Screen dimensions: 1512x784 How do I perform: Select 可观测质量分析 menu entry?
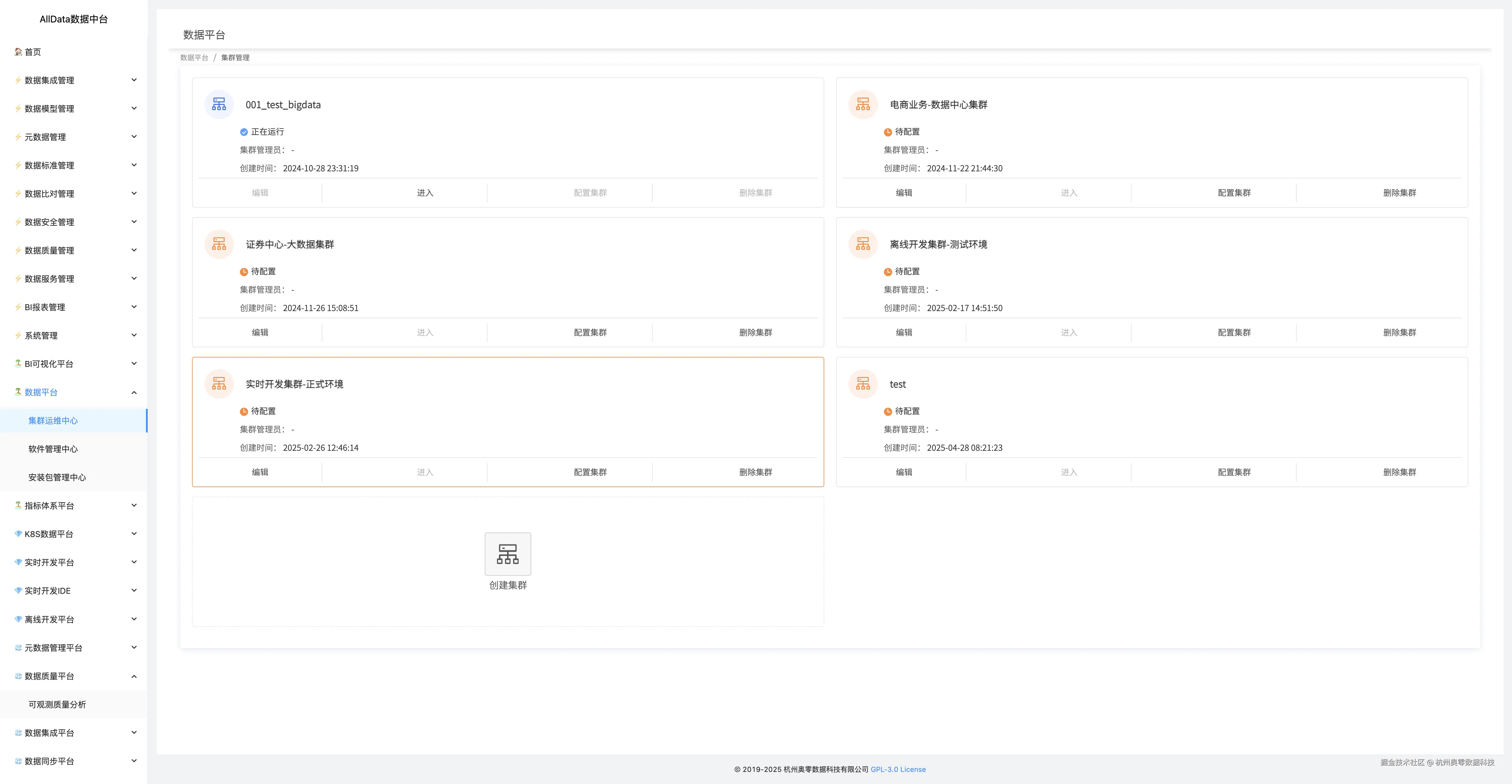coord(57,704)
